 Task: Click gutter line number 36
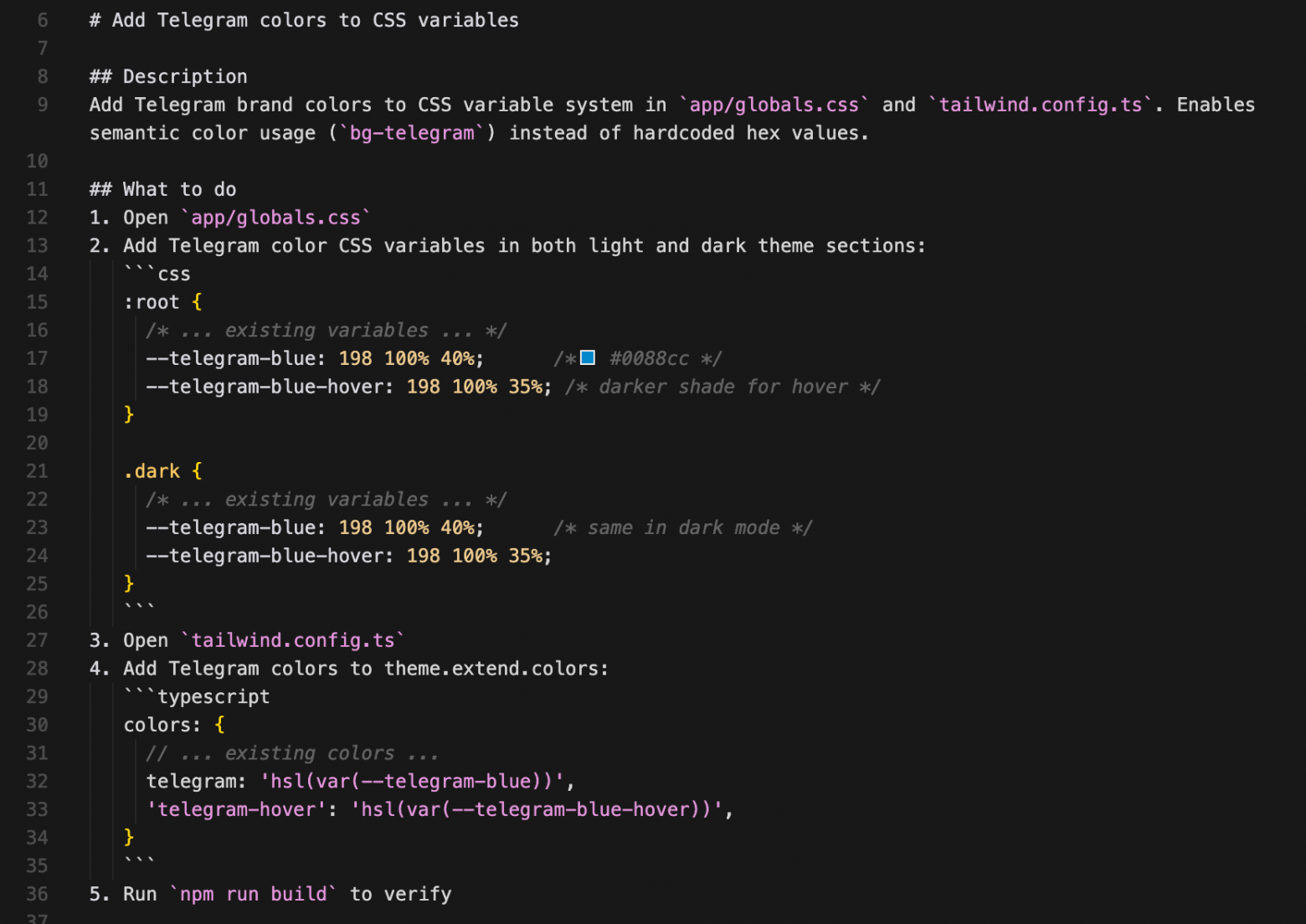pos(37,894)
